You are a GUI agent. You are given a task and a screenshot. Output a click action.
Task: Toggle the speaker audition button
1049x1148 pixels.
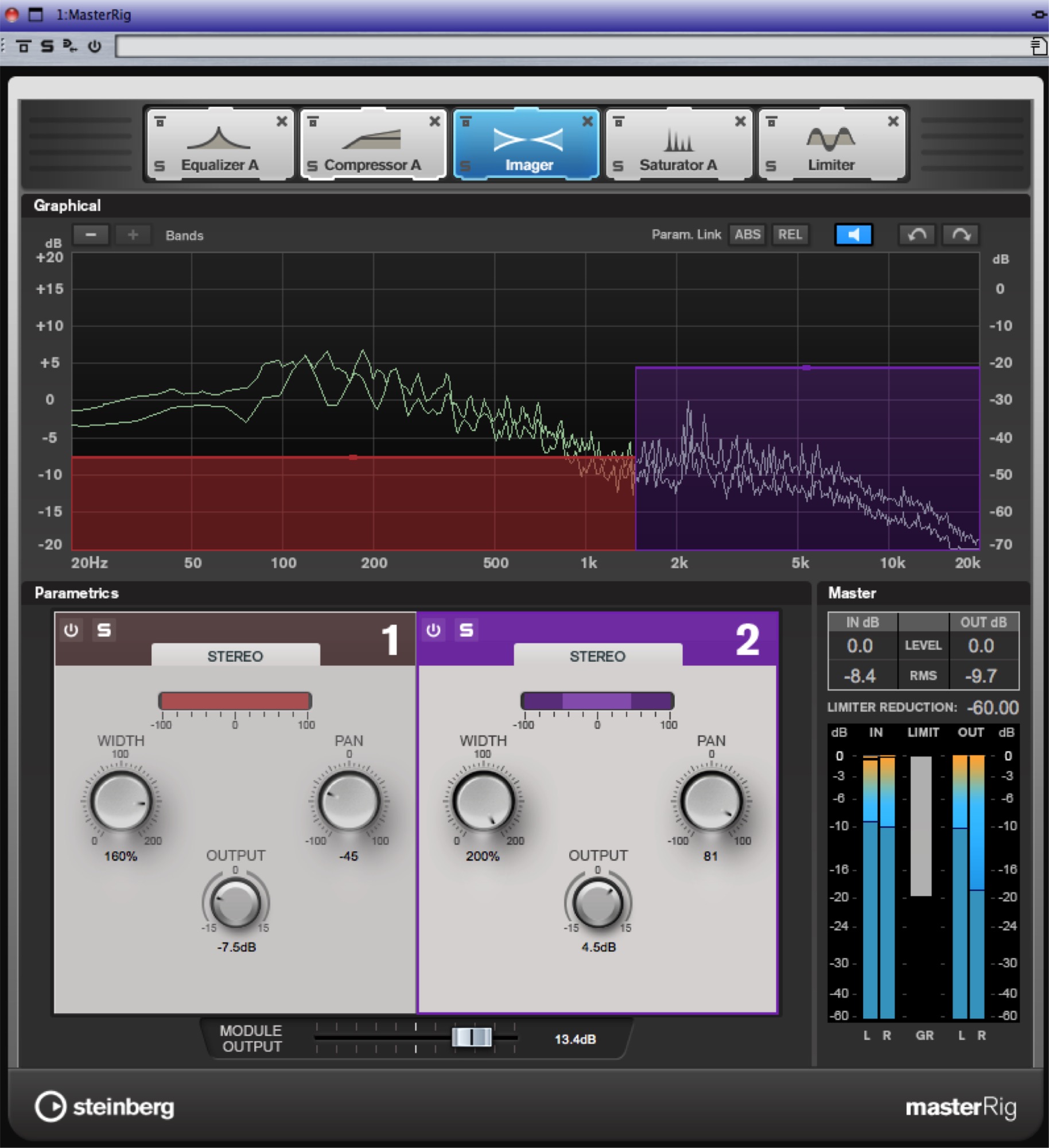(x=853, y=235)
